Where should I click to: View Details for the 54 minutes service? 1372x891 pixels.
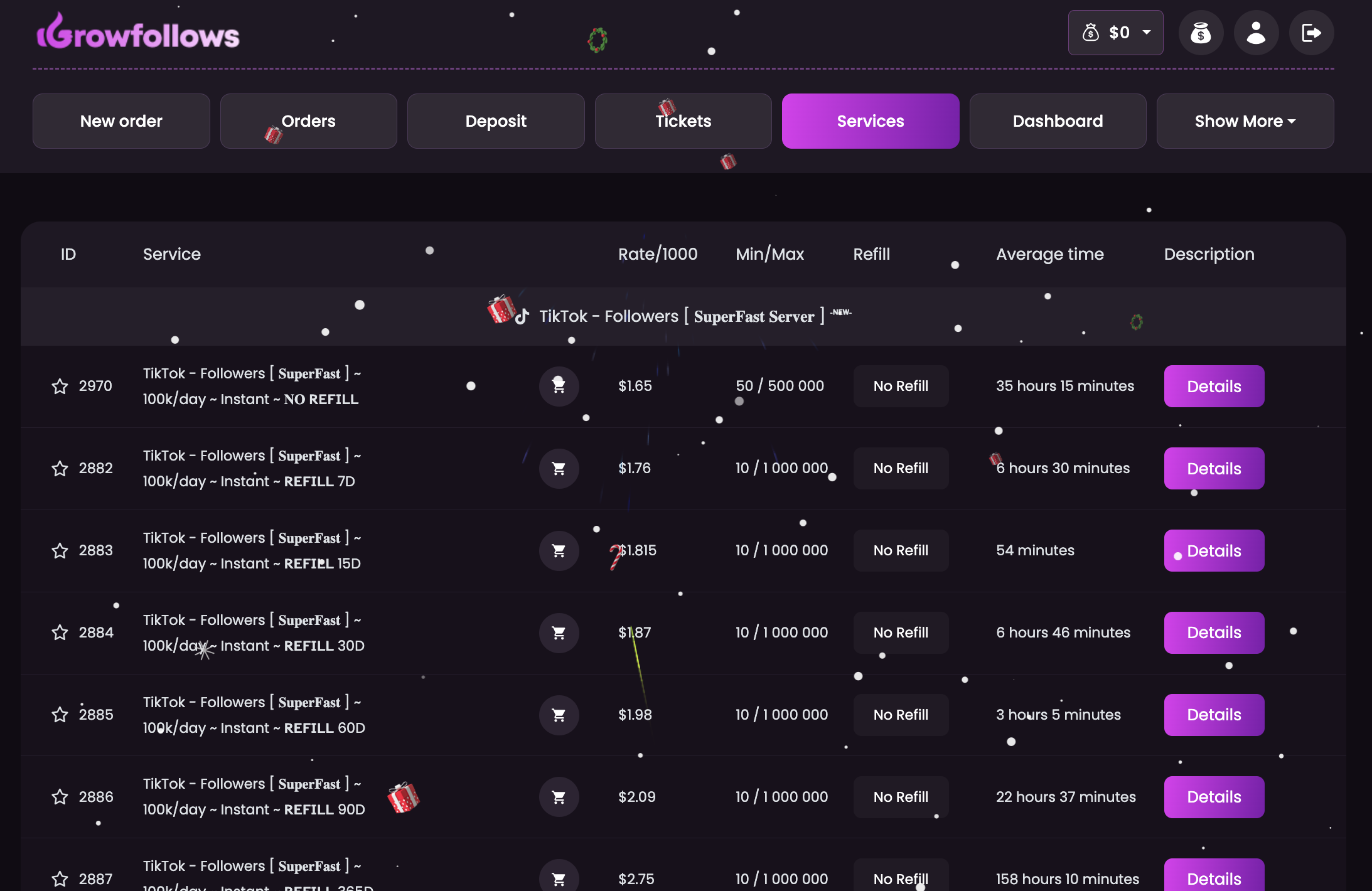1214,550
